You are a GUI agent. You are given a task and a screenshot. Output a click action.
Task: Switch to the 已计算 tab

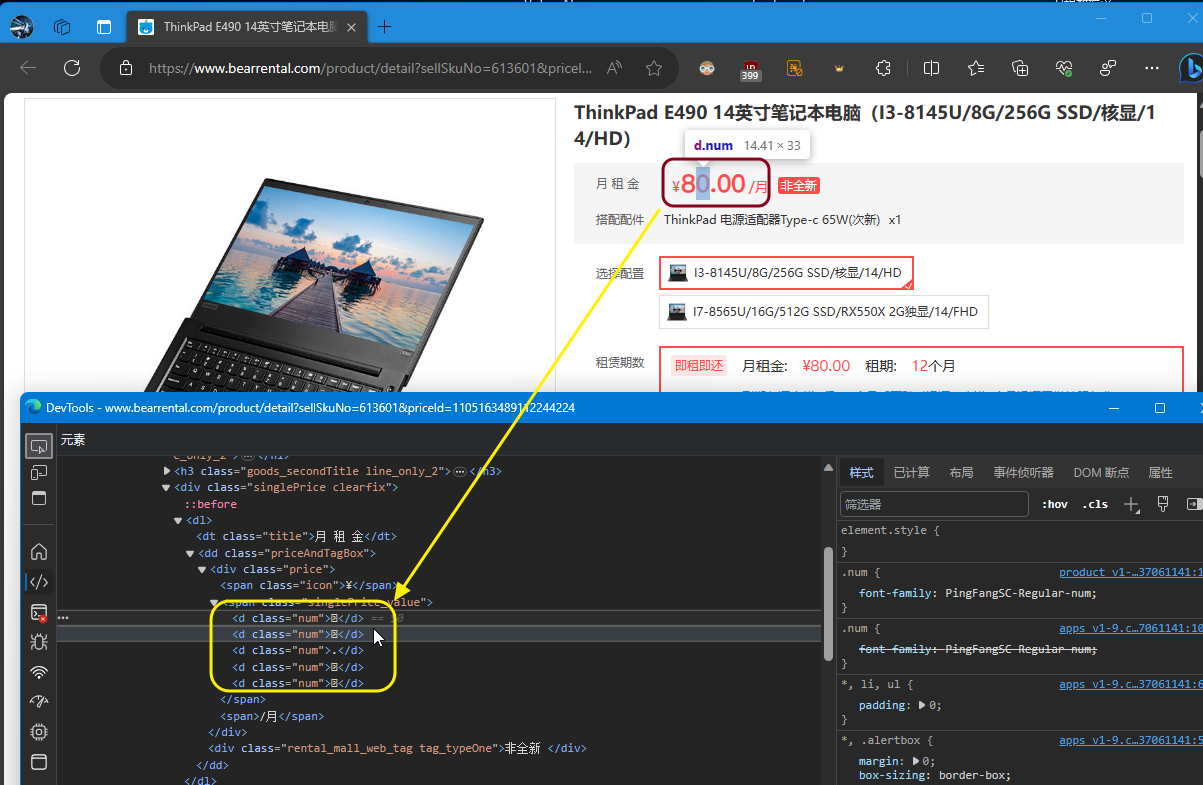911,473
